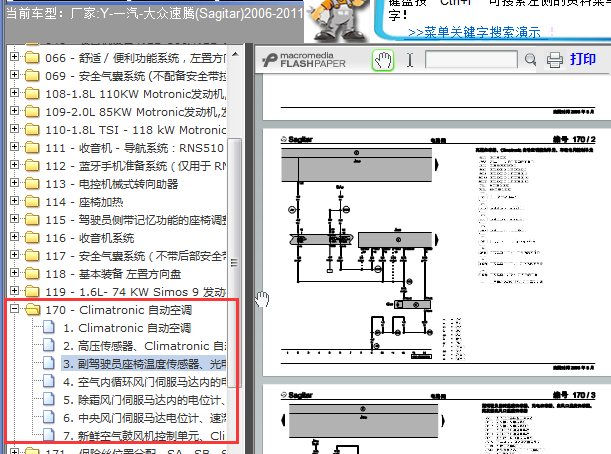Click the 112 Bluetooth folder icon
The image size is (611, 454).
pyautogui.click(x=32, y=166)
